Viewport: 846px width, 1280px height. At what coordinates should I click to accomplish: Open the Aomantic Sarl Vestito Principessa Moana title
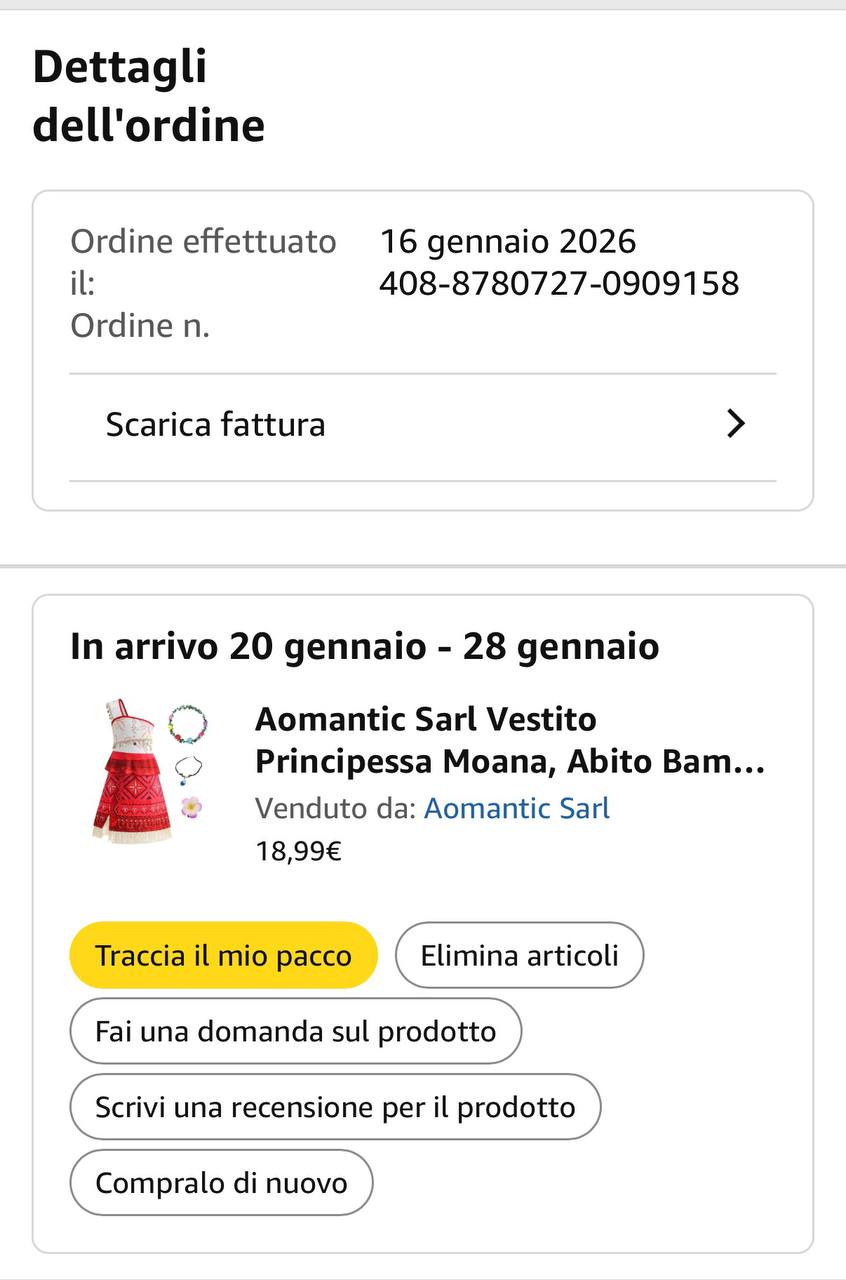click(x=509, y=740)
